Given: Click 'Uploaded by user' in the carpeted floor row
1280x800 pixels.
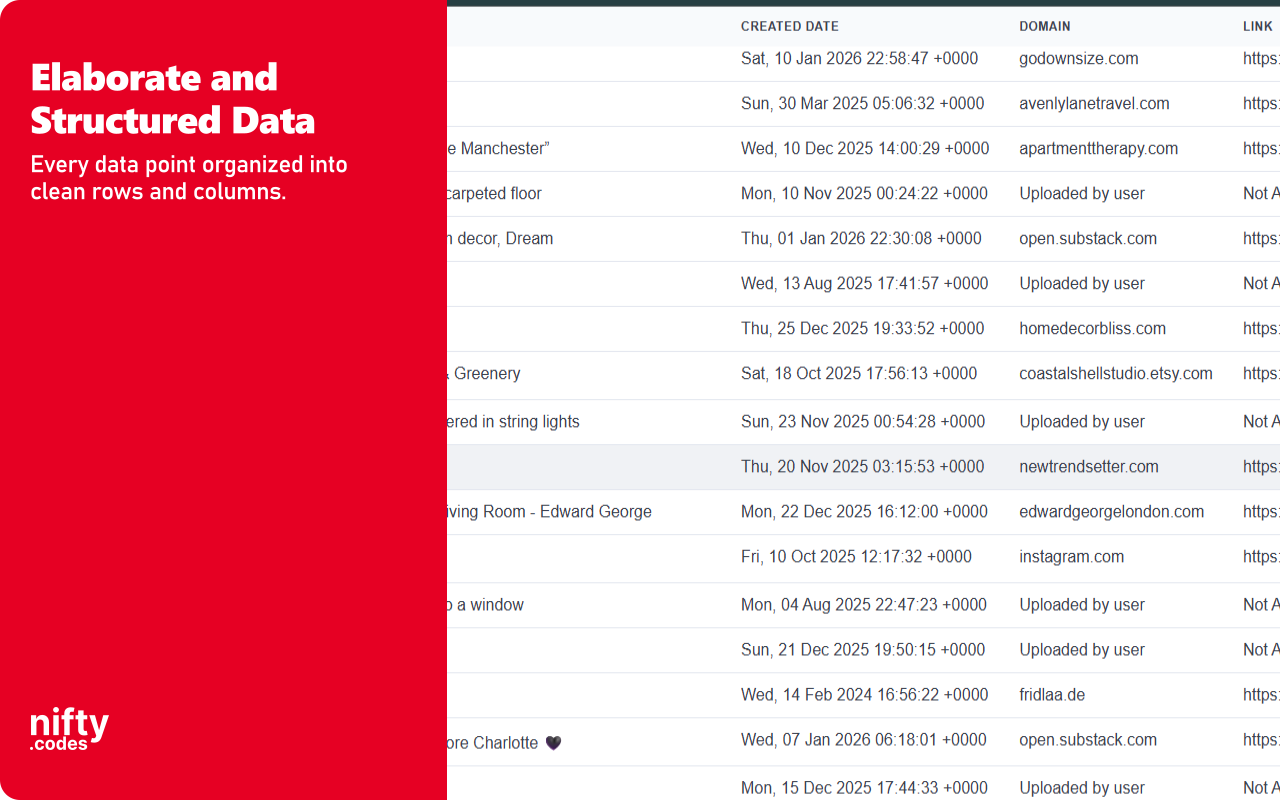Looking at the screenshot, I should (x=1082, y=193).
